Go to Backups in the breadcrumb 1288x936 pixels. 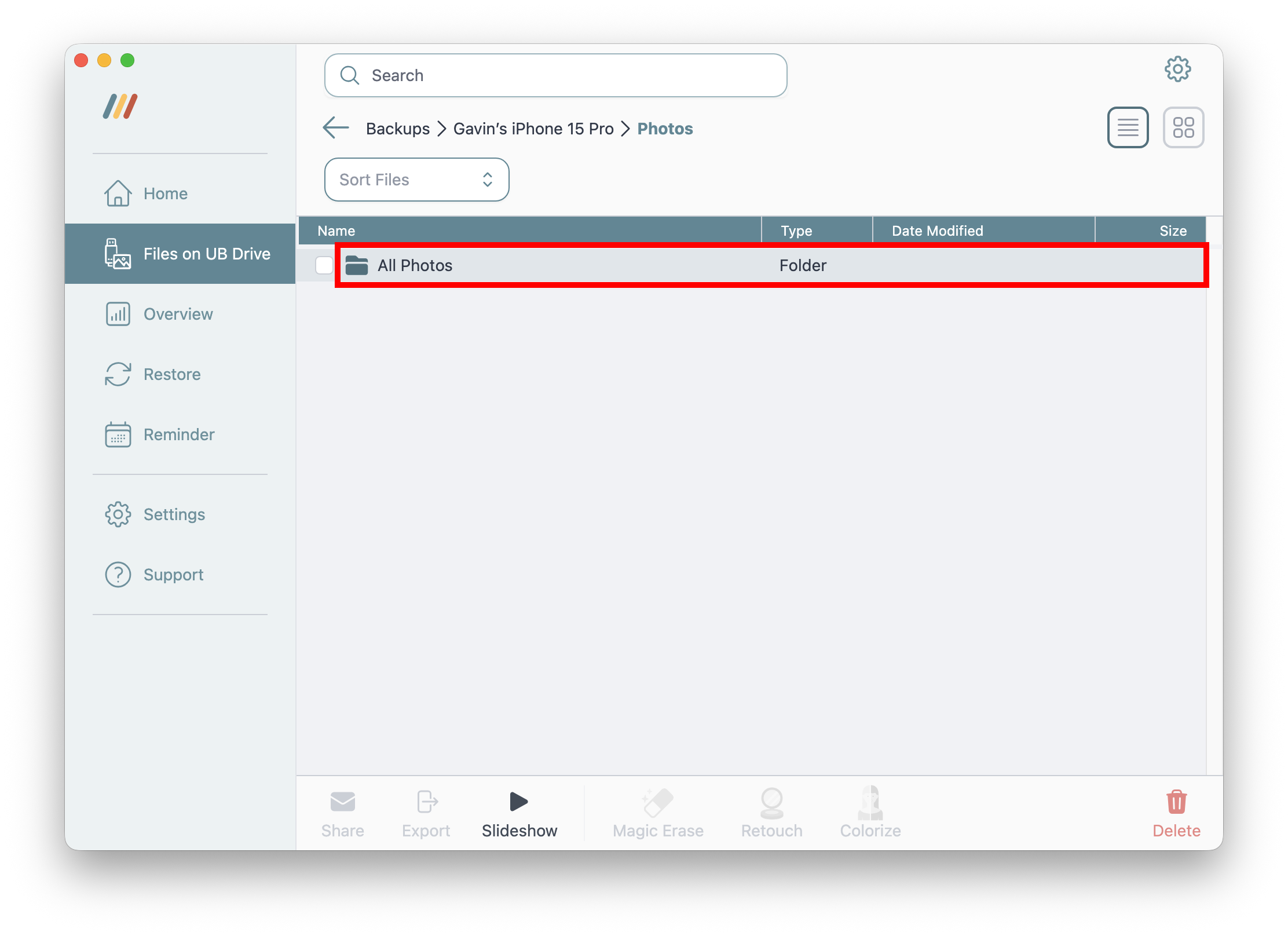[x=398, y=129]
